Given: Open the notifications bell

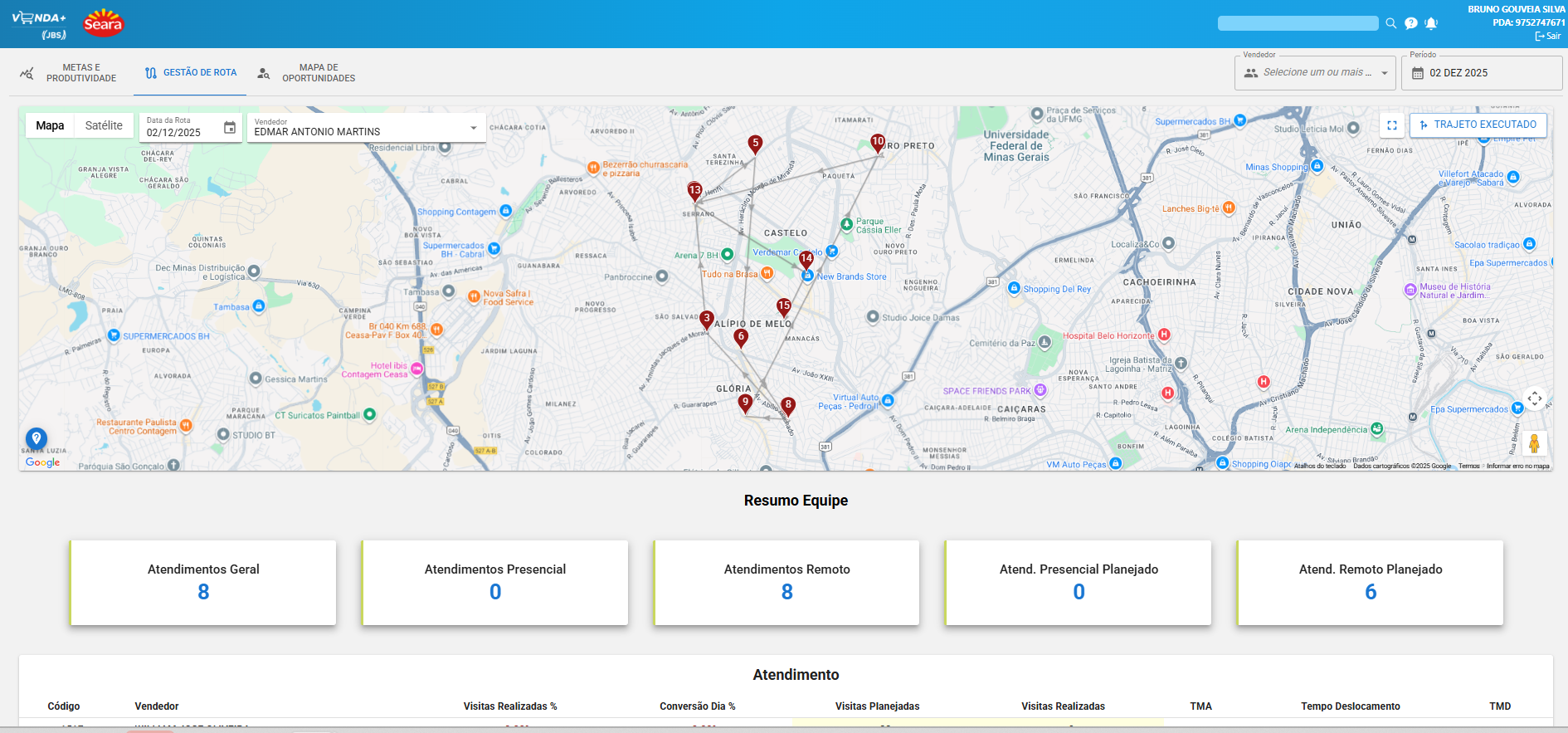Looking at the screenshot, I should [x=1431, y=23].
